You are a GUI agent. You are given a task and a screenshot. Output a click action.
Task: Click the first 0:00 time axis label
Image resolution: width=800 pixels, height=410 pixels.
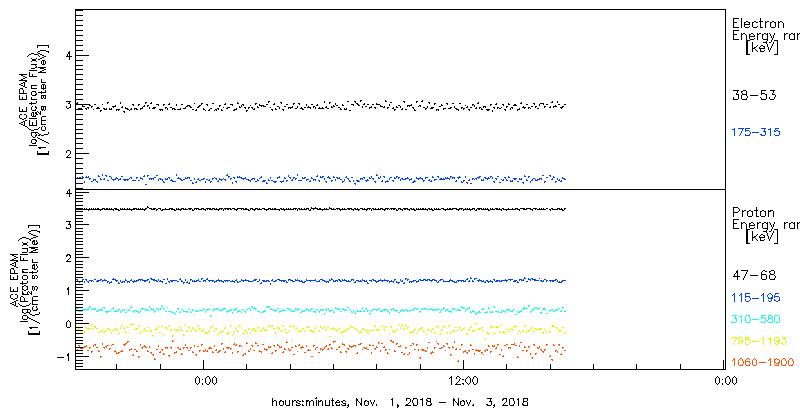pos(204,380)
